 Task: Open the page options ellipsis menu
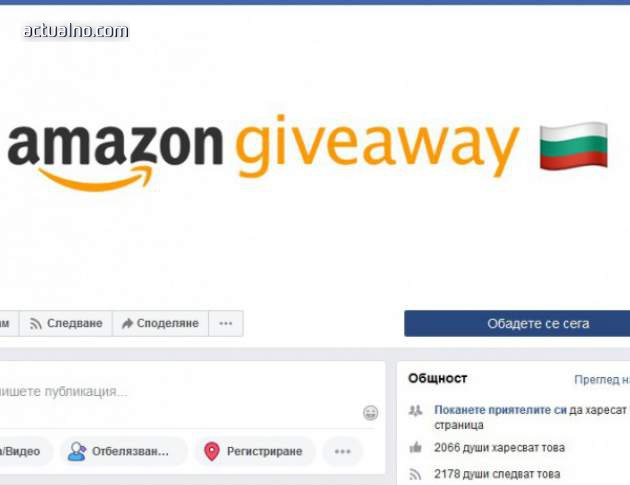point(226,323)
